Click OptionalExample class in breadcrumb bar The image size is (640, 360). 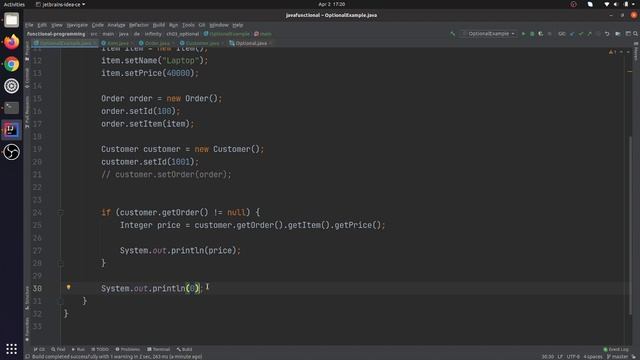coord(227,34)
